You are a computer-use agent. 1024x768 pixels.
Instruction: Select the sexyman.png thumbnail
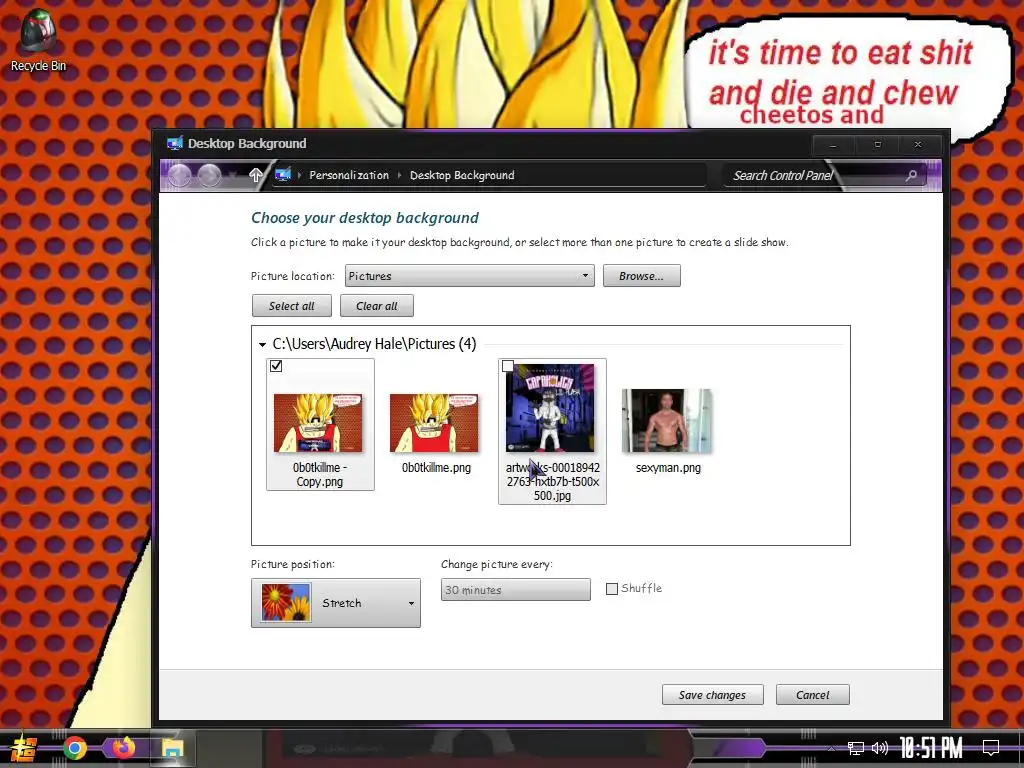click(667, 421)
